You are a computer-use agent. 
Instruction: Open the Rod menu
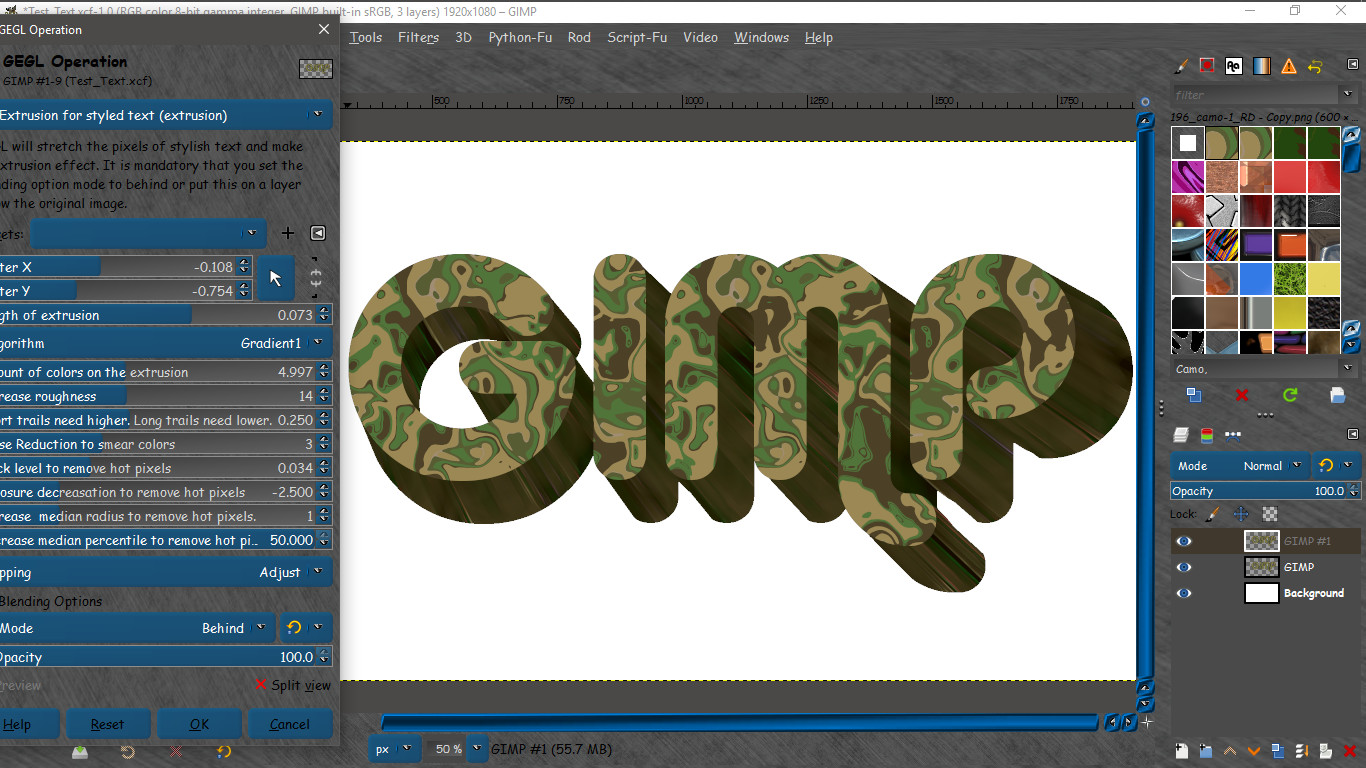[579, 38]
